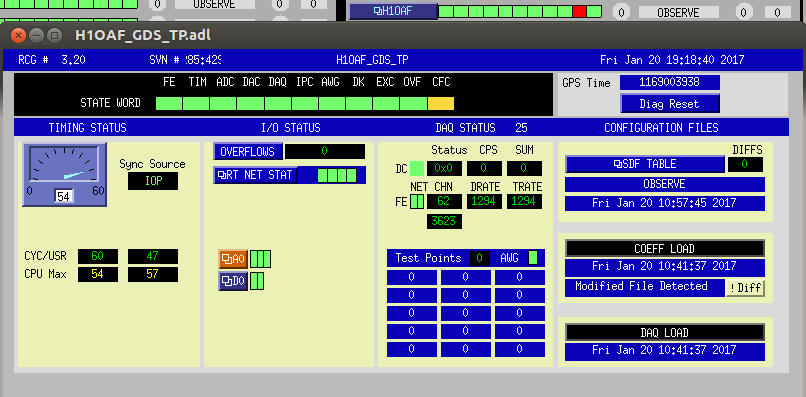The height and width of the screenshot is (397, 806).
Task: Minimize the H1OAF_GDS_TP.adl window
Action: (x=36, y=35)
